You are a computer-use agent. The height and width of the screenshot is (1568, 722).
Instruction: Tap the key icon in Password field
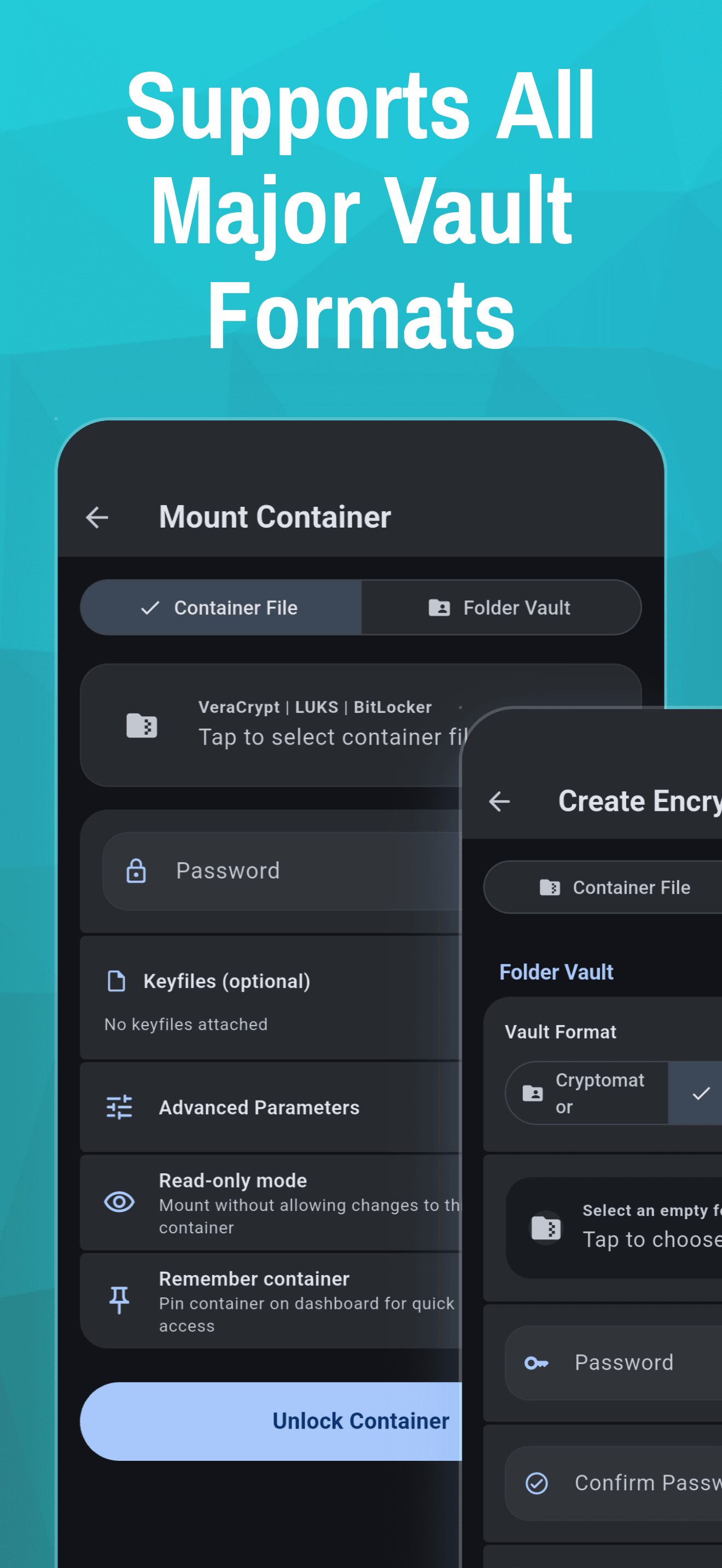(537, 1364)
